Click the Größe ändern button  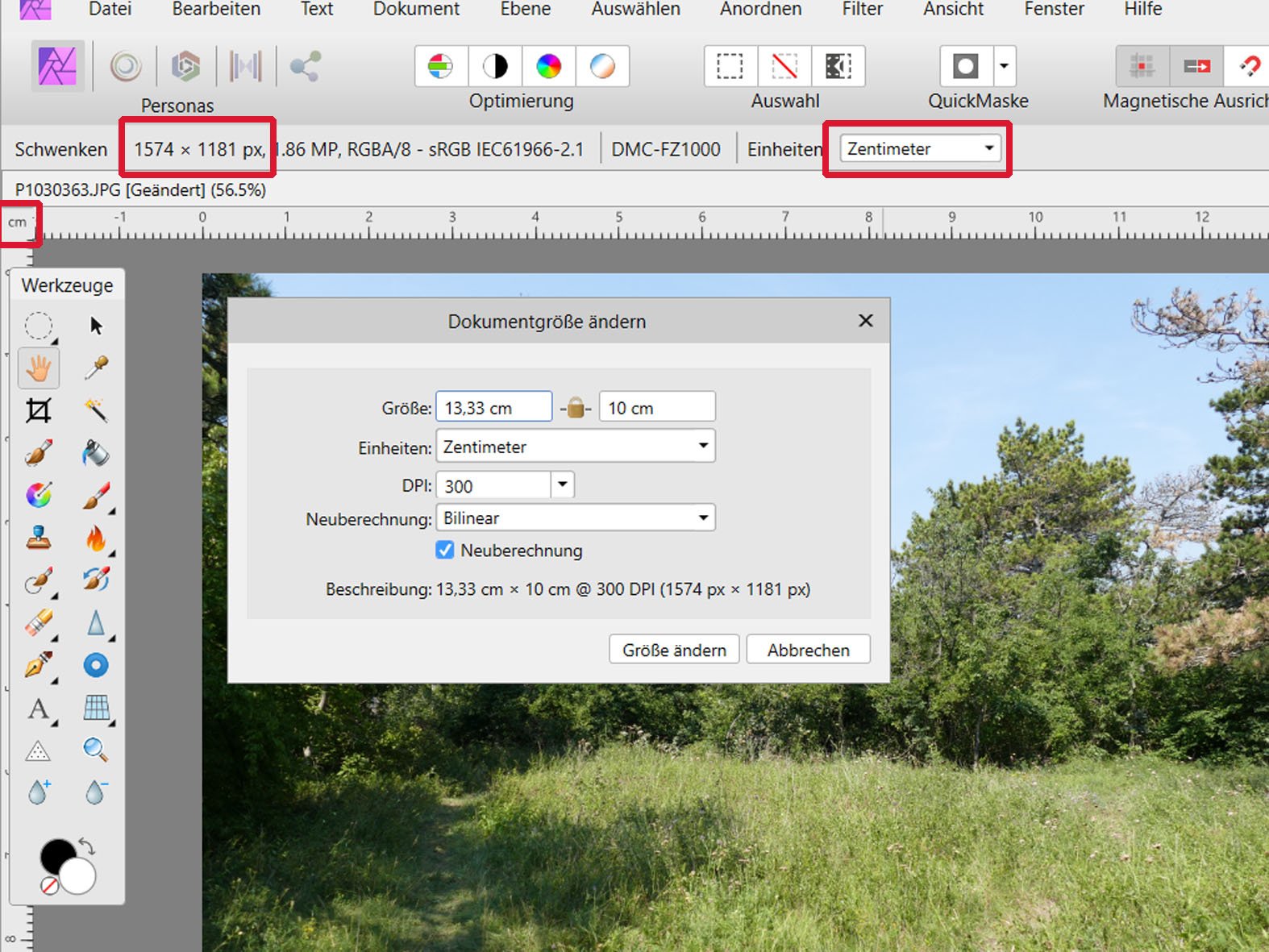[674, 650]
